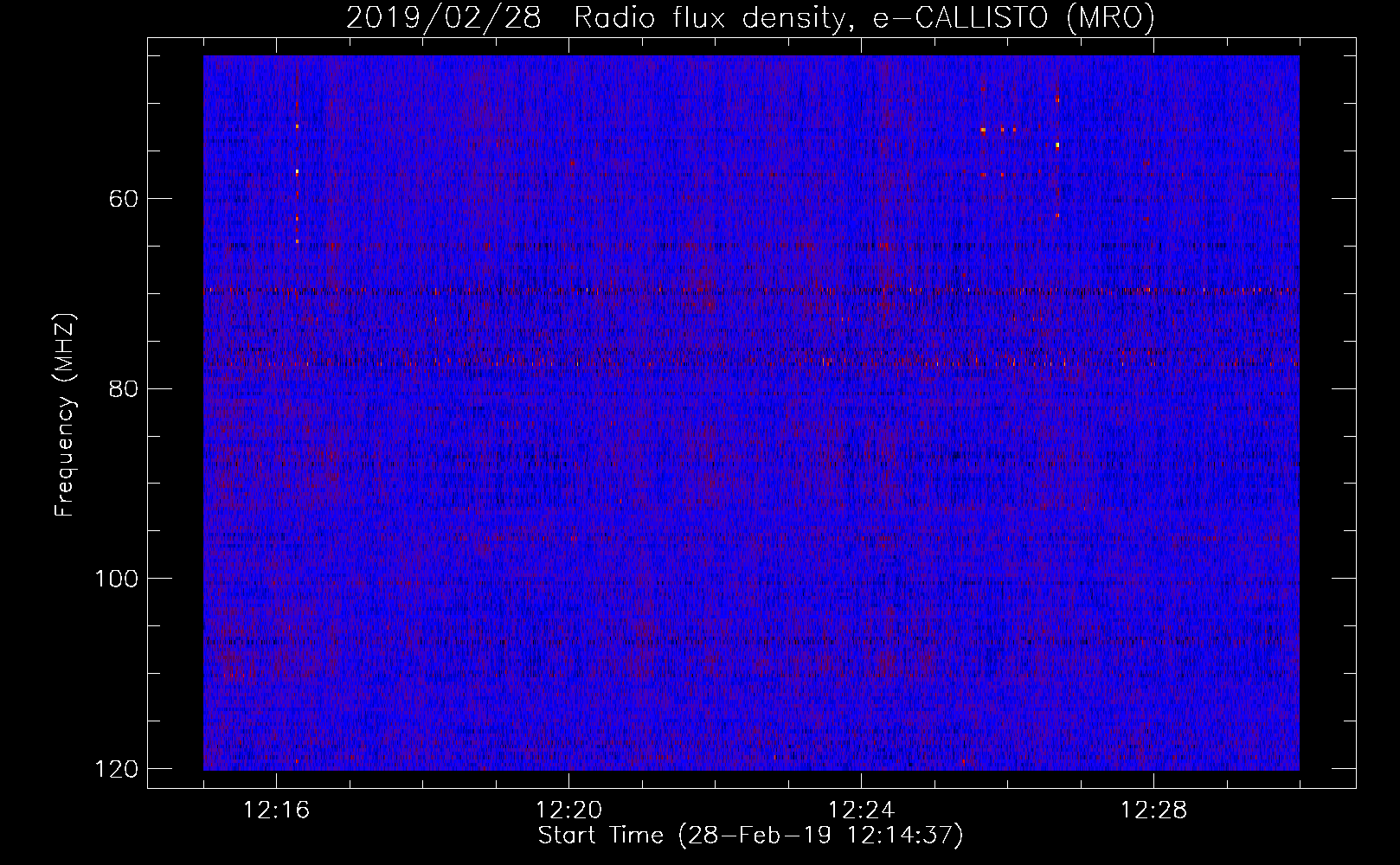The image size is (1400, 865).
Task: Click the 120 frequency tick label
Action: click(116, 769)
